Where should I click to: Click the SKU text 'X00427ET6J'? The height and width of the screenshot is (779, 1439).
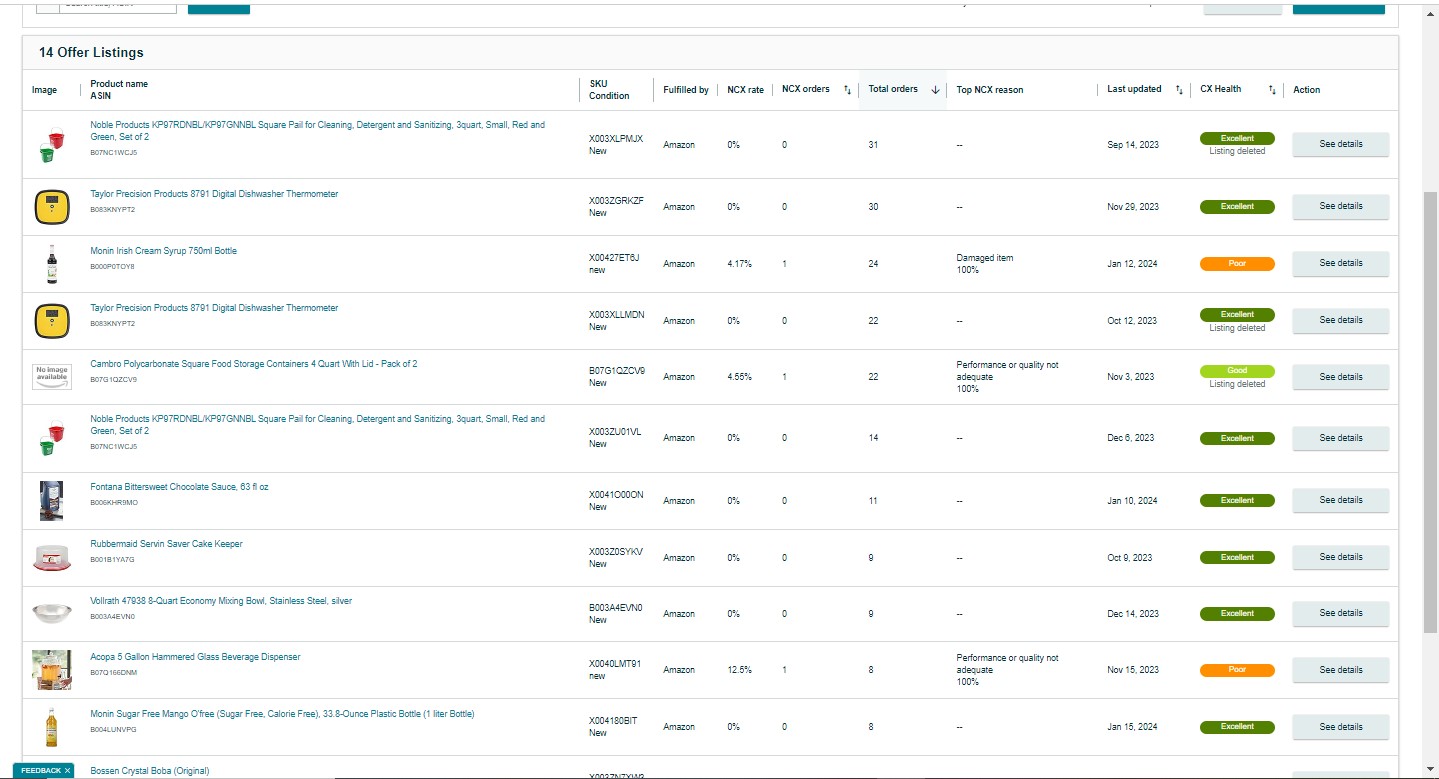point(614,258)
